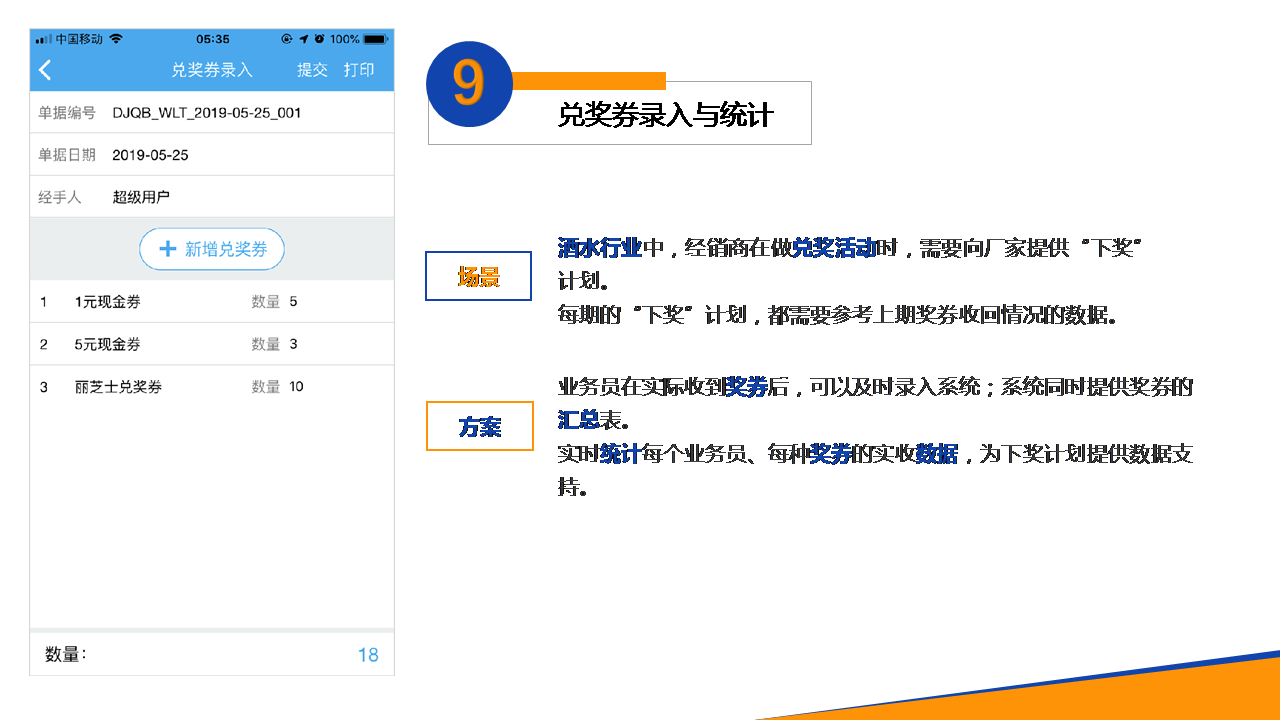The width and height of the screenshot is (1280, 720).
Task: Click the battery icon in status bar
Action: click(375, 39)
